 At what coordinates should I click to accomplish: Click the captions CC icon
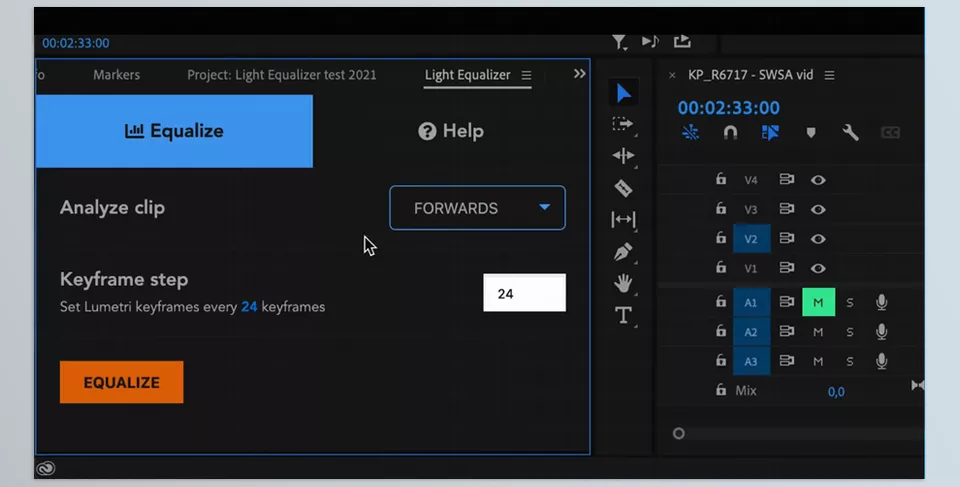890,132
